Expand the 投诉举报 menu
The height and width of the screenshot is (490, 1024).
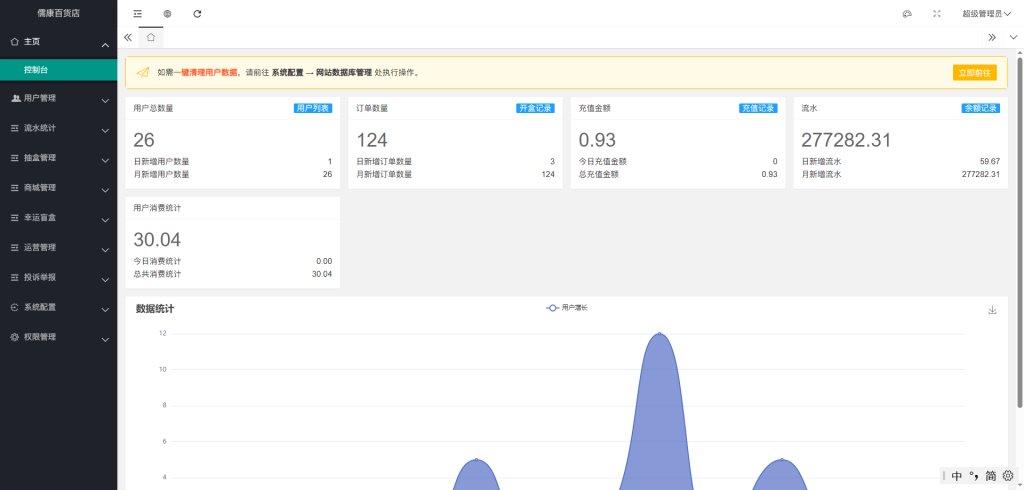(59, 277)
